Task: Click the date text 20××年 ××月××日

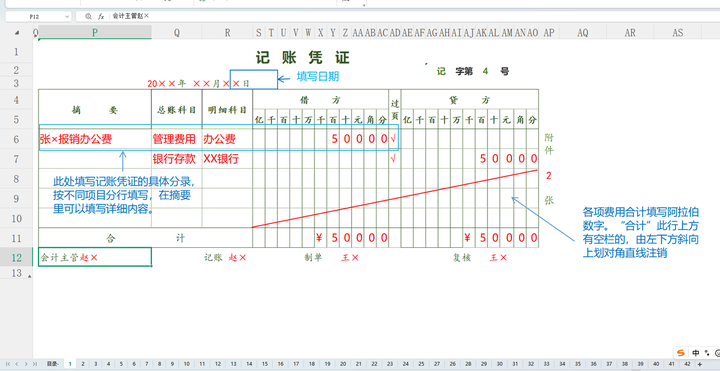Action: point(198,84)
